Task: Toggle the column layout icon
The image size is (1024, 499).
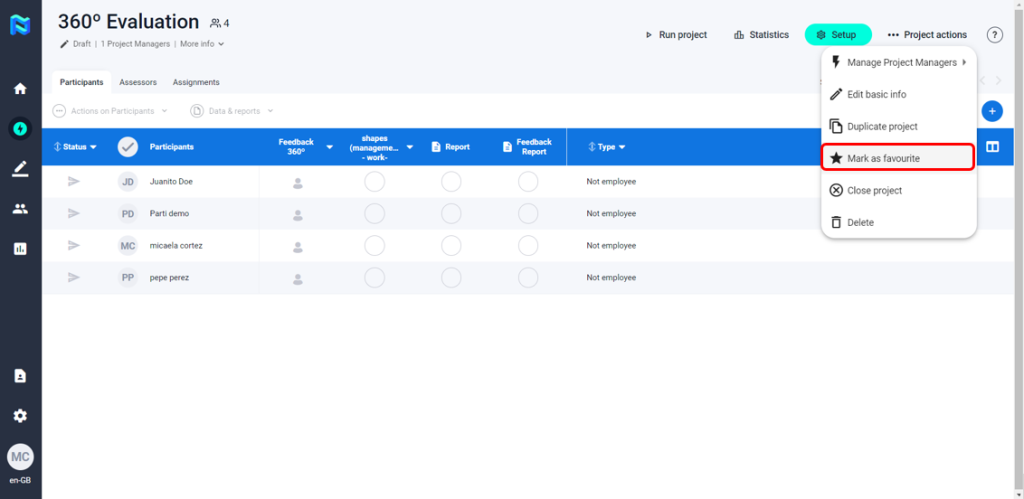Action: pos(992,147)
